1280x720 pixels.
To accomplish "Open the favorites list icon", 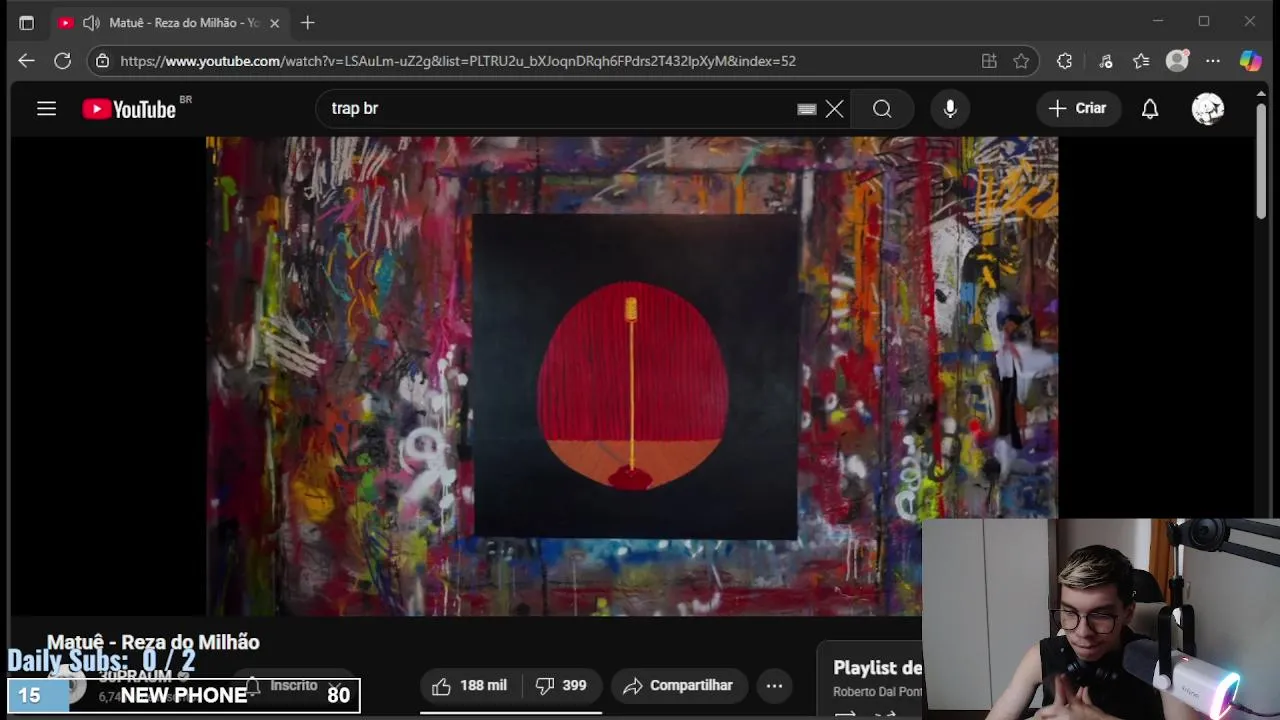I will click(1141, 61).
